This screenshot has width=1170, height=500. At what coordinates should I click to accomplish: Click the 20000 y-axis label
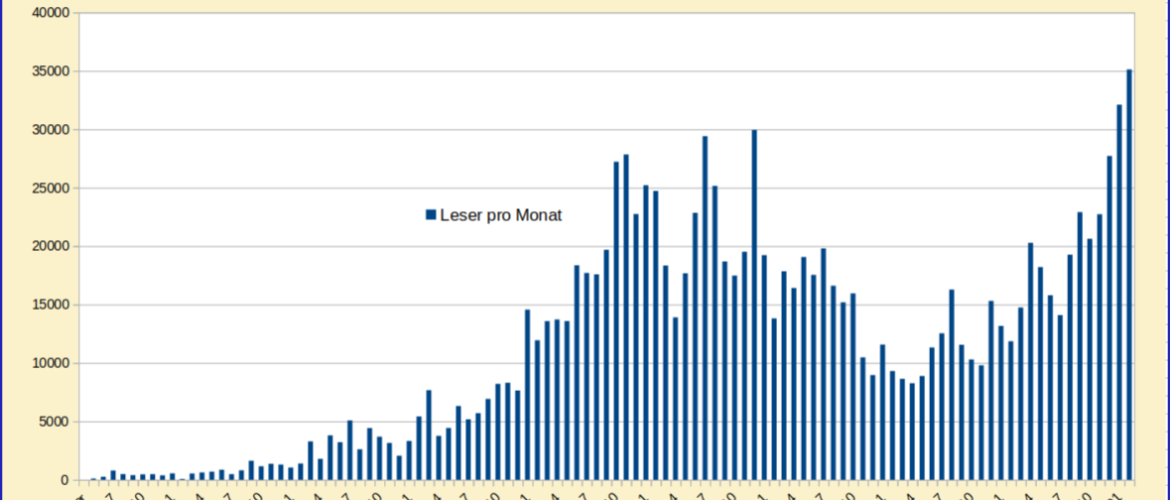tap(47, 247)
